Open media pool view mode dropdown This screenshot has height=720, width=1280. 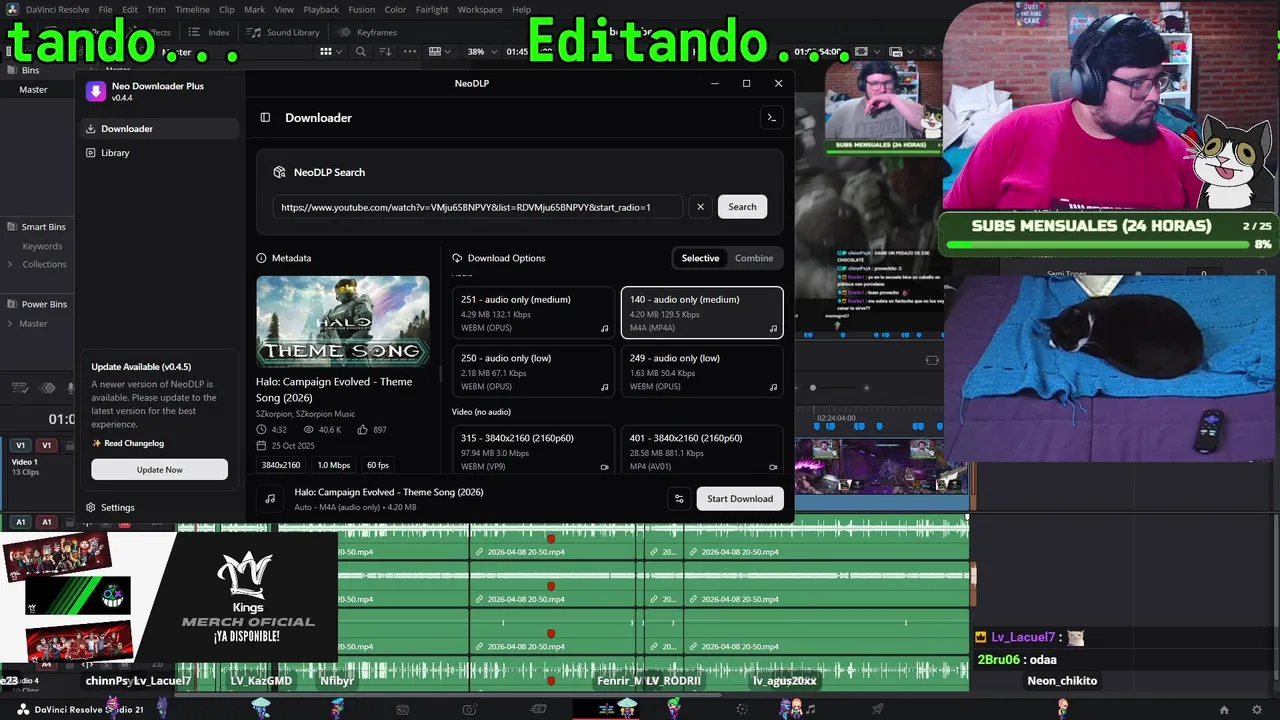click(x=334, y=52)
